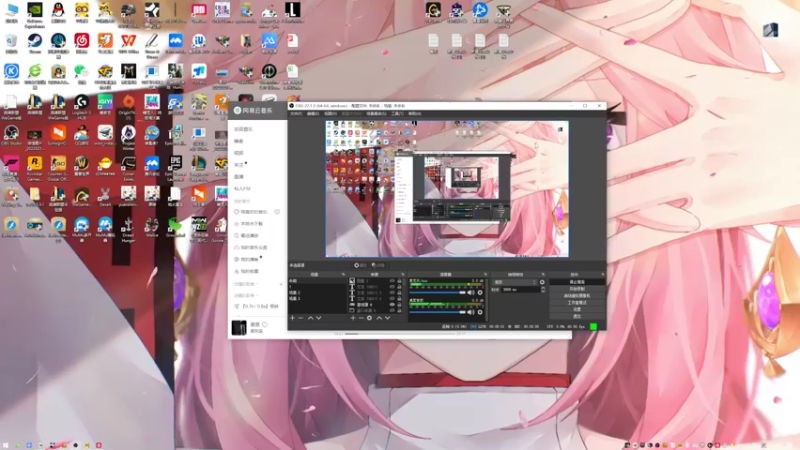Image resolution: width=800 pixels, height=450 pixels.
Task: Pop out the Scene Transitions dock panel
Action: (x=543, y=274)
